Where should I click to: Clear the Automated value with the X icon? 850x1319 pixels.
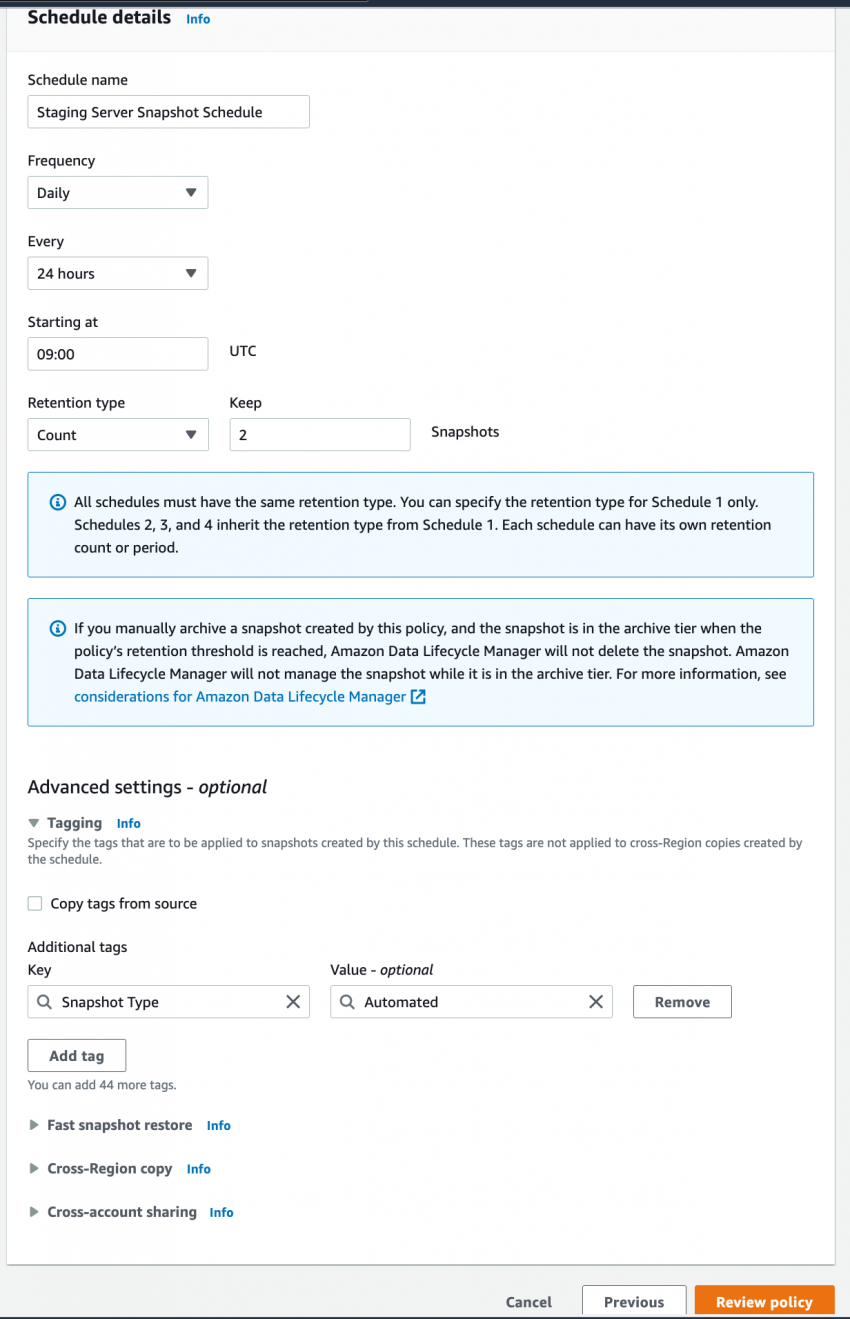(596, 1001)
